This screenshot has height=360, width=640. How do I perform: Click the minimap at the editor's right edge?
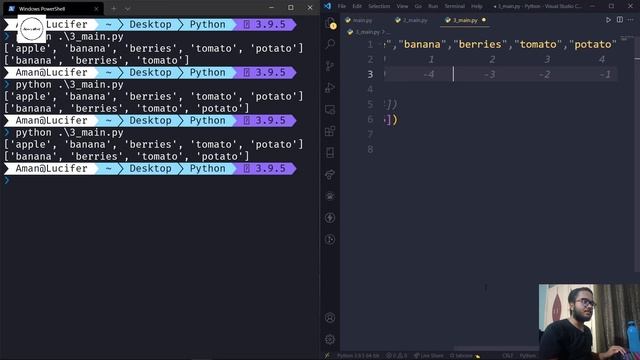coord(626,39)
